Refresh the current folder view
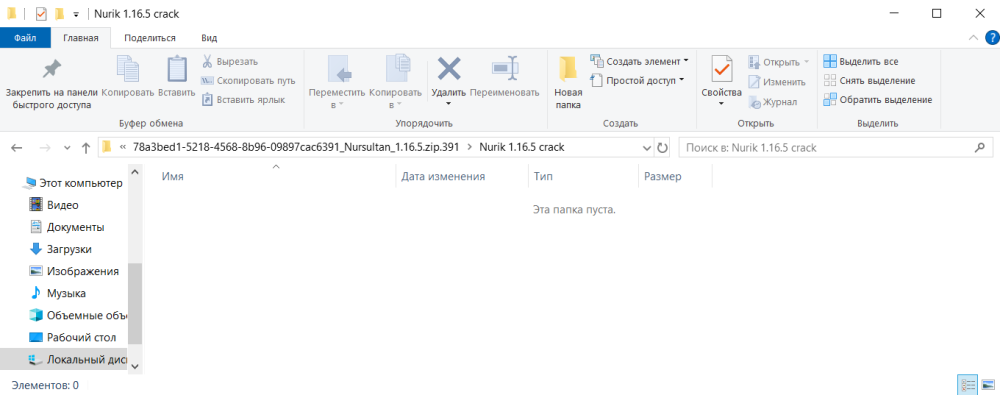This screenshot has width=1000, height=395. pos(663,147)
